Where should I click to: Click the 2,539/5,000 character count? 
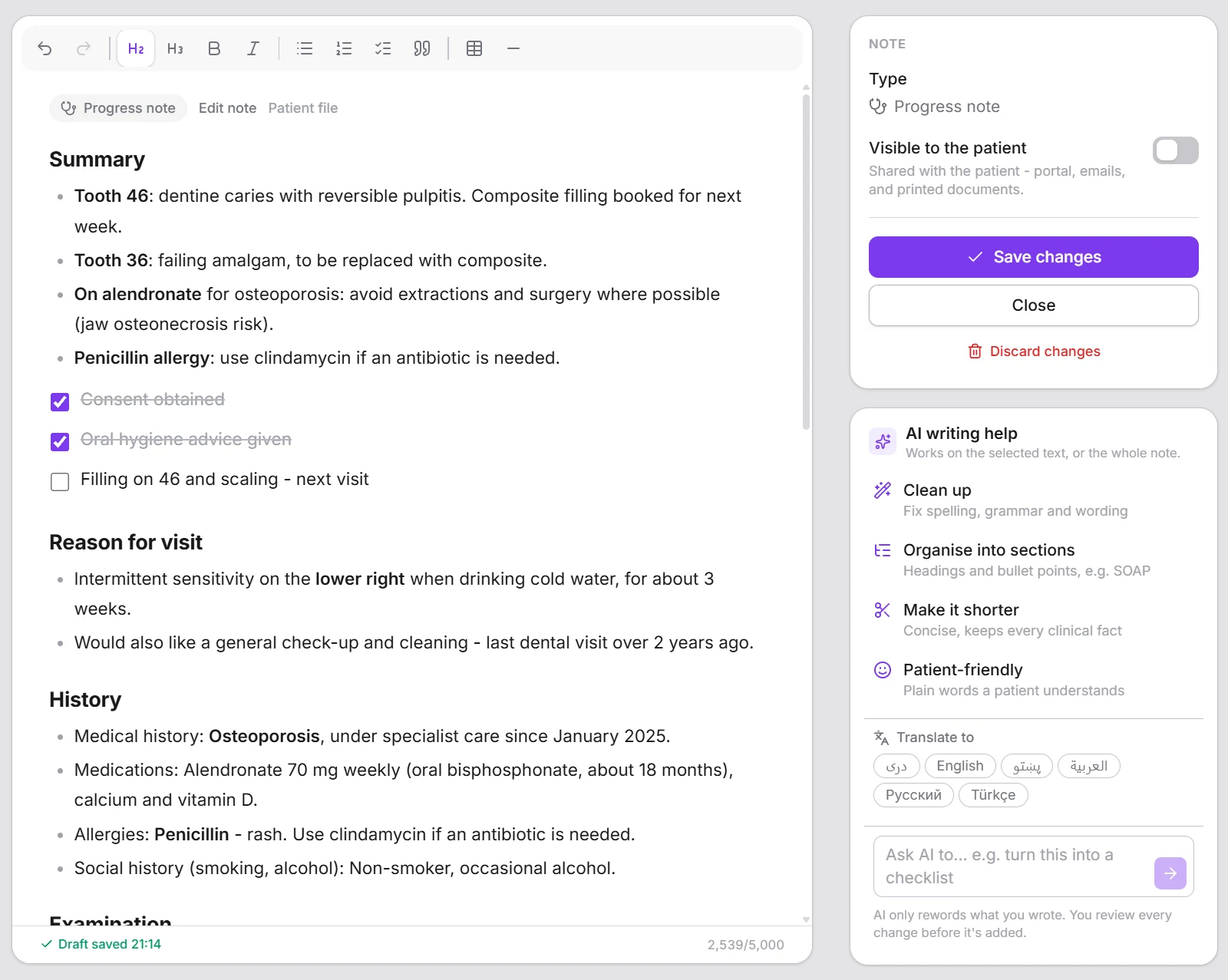[746, 945]
